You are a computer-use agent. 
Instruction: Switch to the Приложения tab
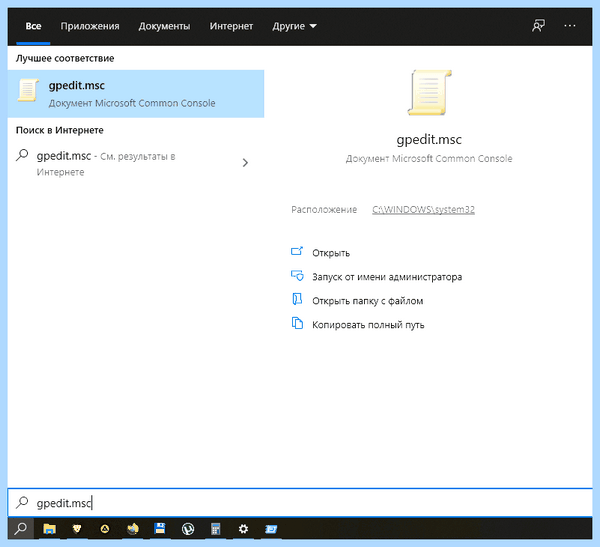(x=90, y=26)
